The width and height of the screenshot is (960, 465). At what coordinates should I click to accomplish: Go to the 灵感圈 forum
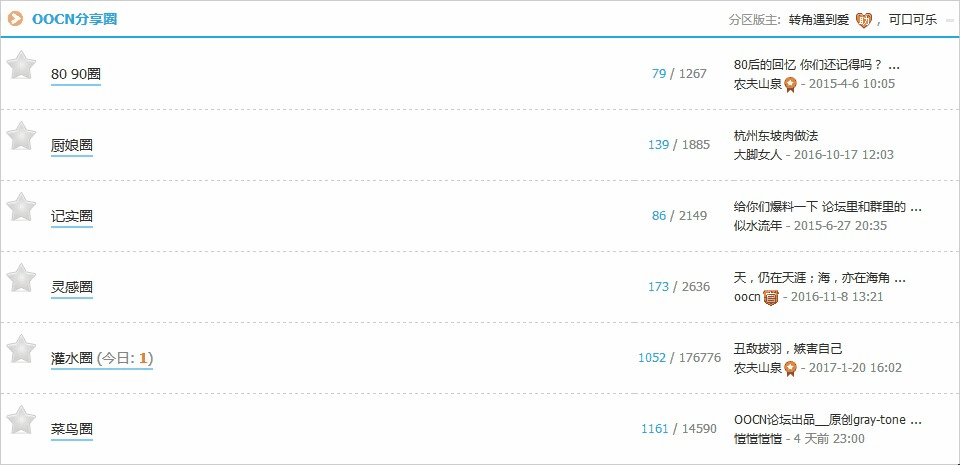[72, 288]
